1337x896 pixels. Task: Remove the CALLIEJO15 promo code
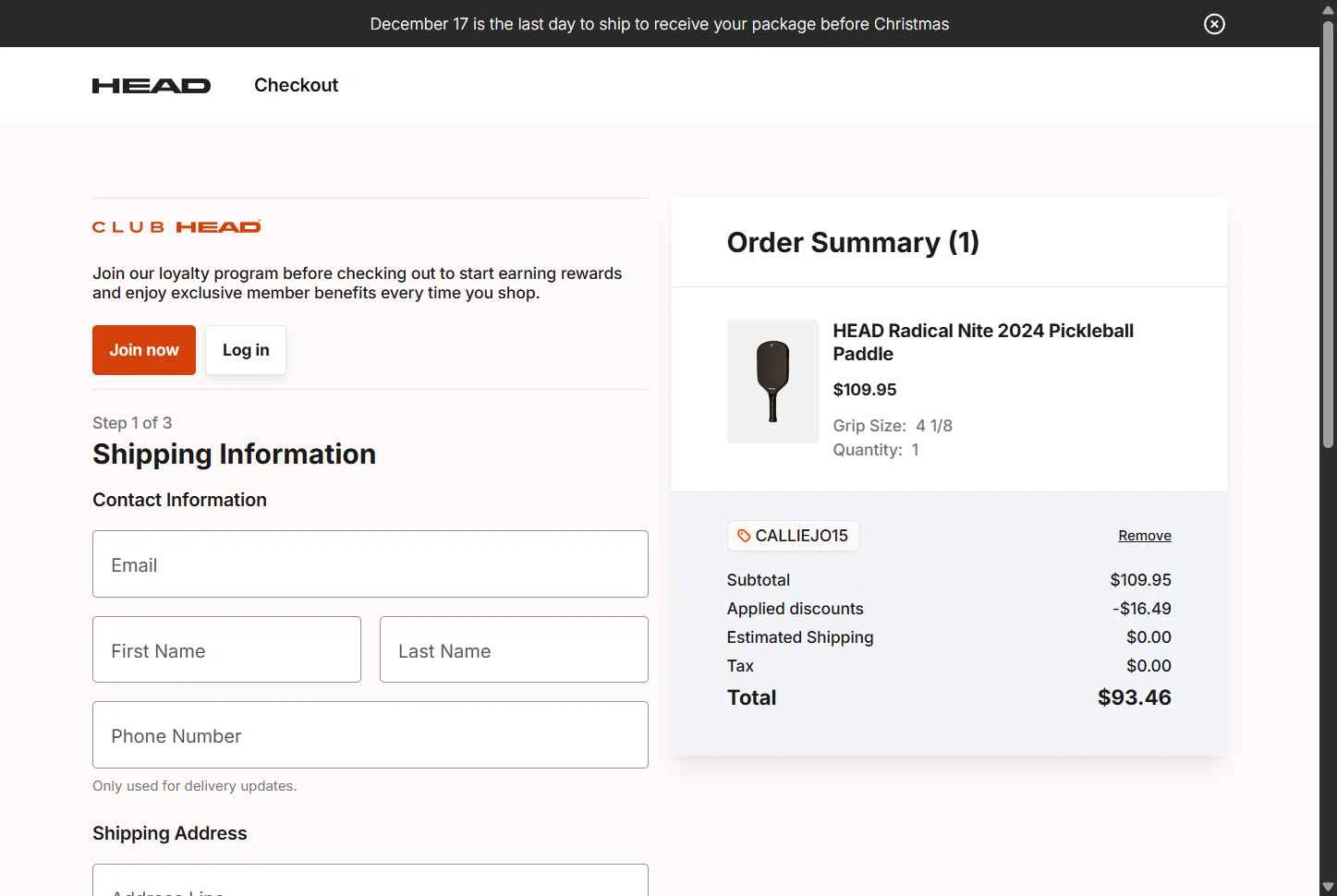tap(1145, 536)
